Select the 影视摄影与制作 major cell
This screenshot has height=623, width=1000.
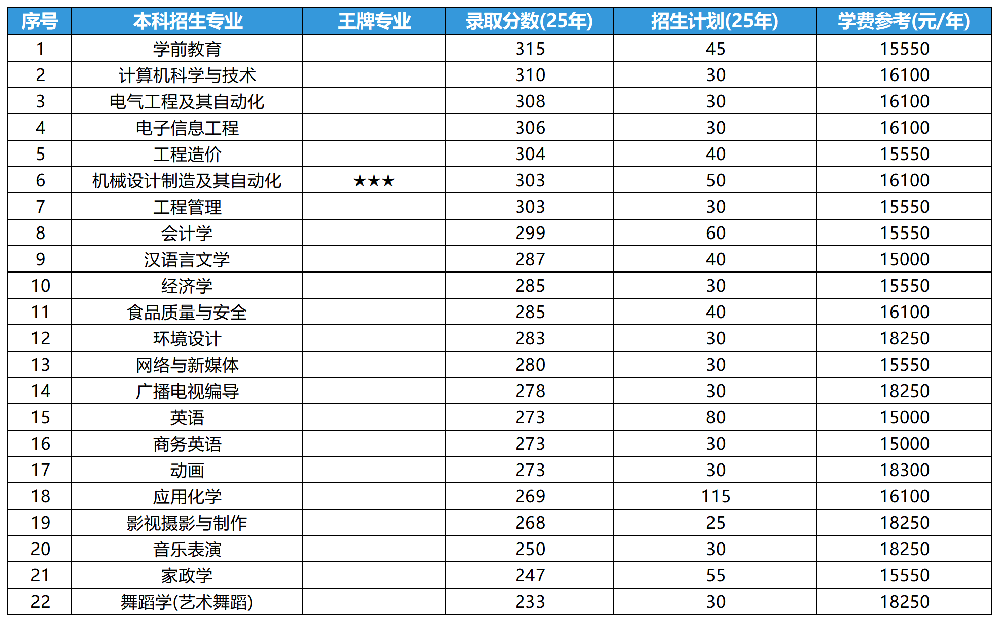(187, 523)
